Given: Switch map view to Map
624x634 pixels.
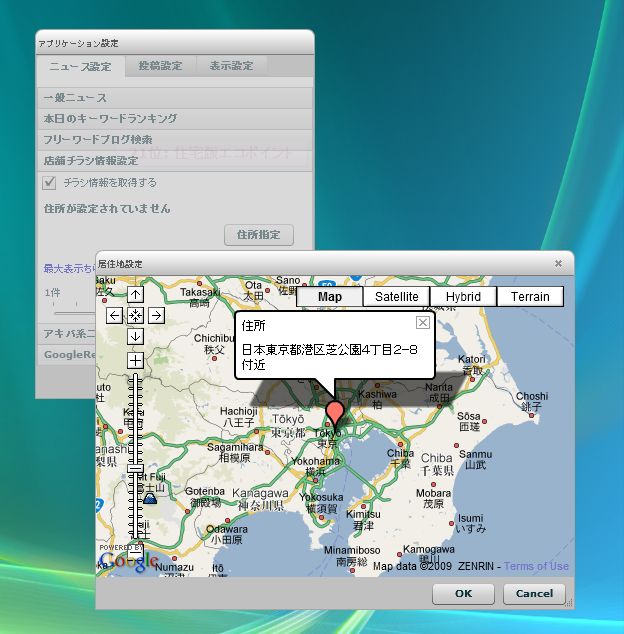Looking at the screenshot, I should click(330, 296).
